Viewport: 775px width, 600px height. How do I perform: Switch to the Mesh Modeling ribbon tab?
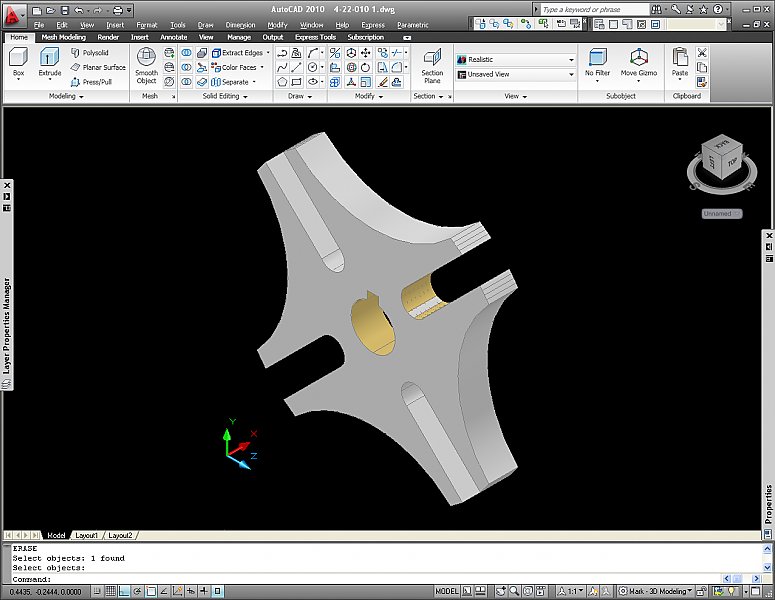pos(63,37)
